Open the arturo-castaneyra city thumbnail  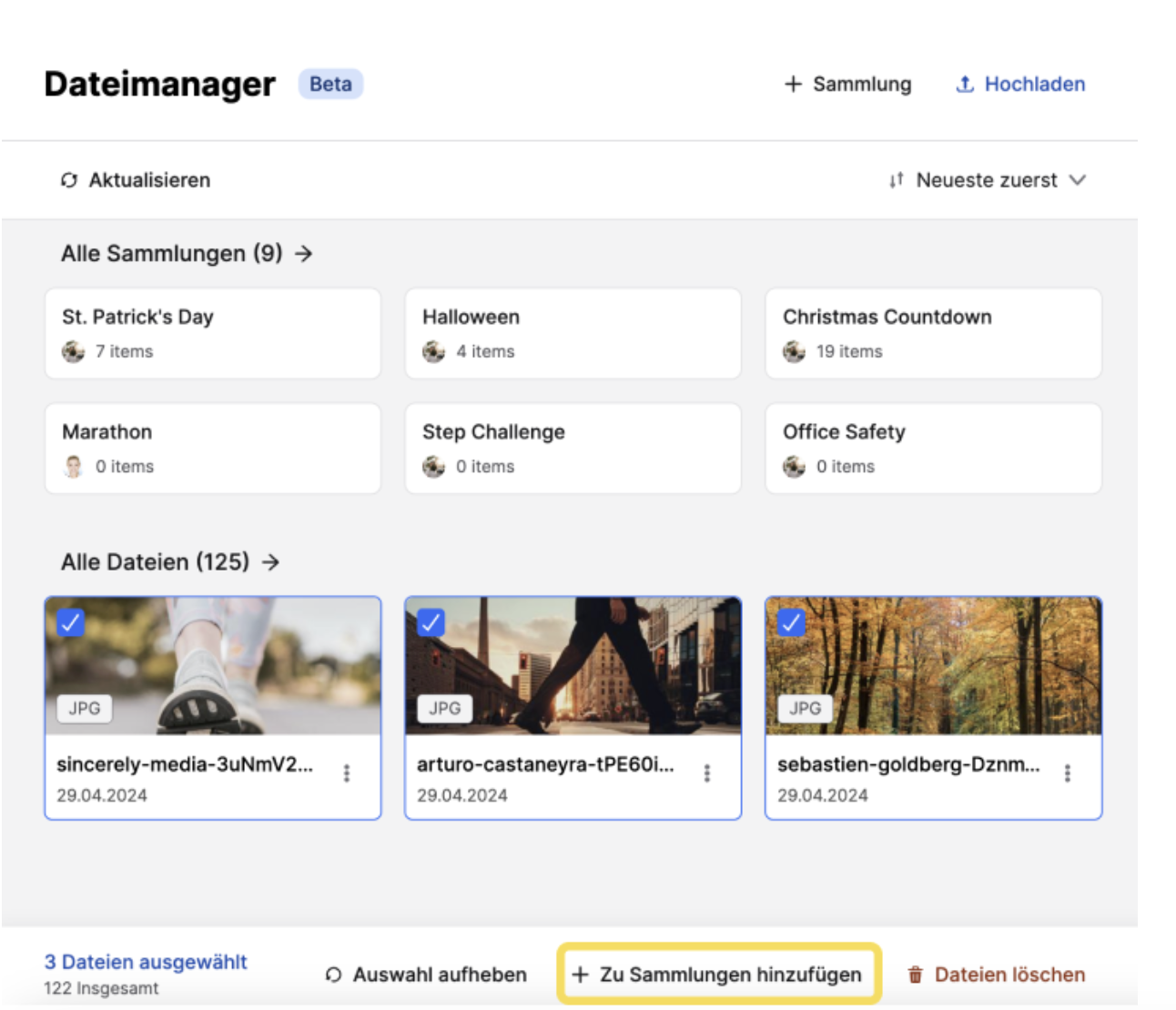pos(573,666)
